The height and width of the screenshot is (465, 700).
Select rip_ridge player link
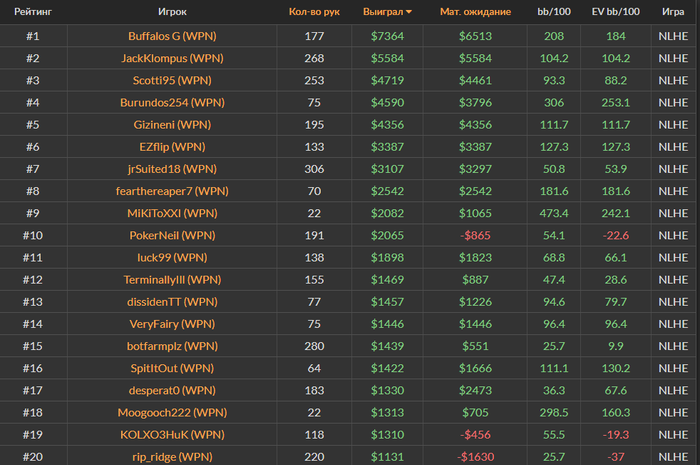click(x=172, y=456)
